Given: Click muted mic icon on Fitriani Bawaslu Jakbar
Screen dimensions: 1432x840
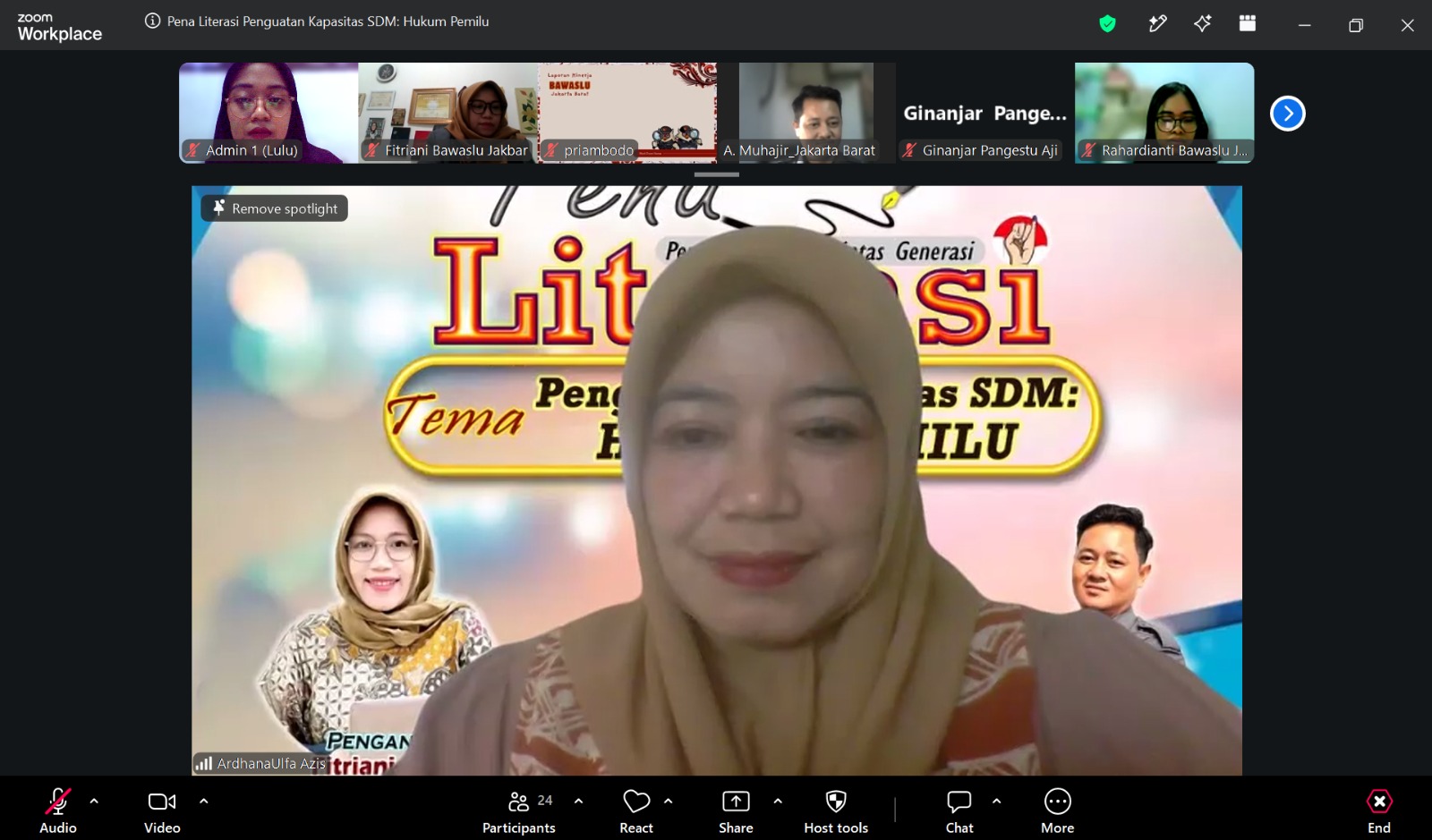Looking at the screenshot, I should point(371,150).
